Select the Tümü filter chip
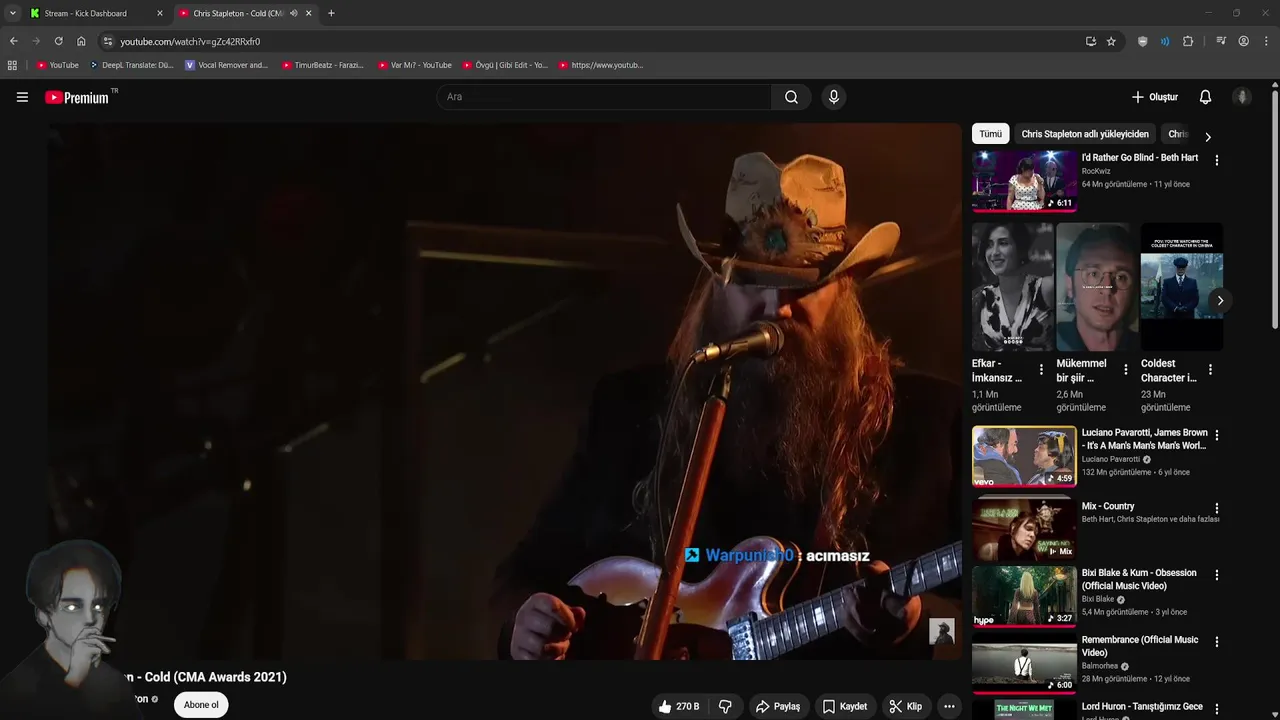The image size is (1280, 720). (990, 134)
